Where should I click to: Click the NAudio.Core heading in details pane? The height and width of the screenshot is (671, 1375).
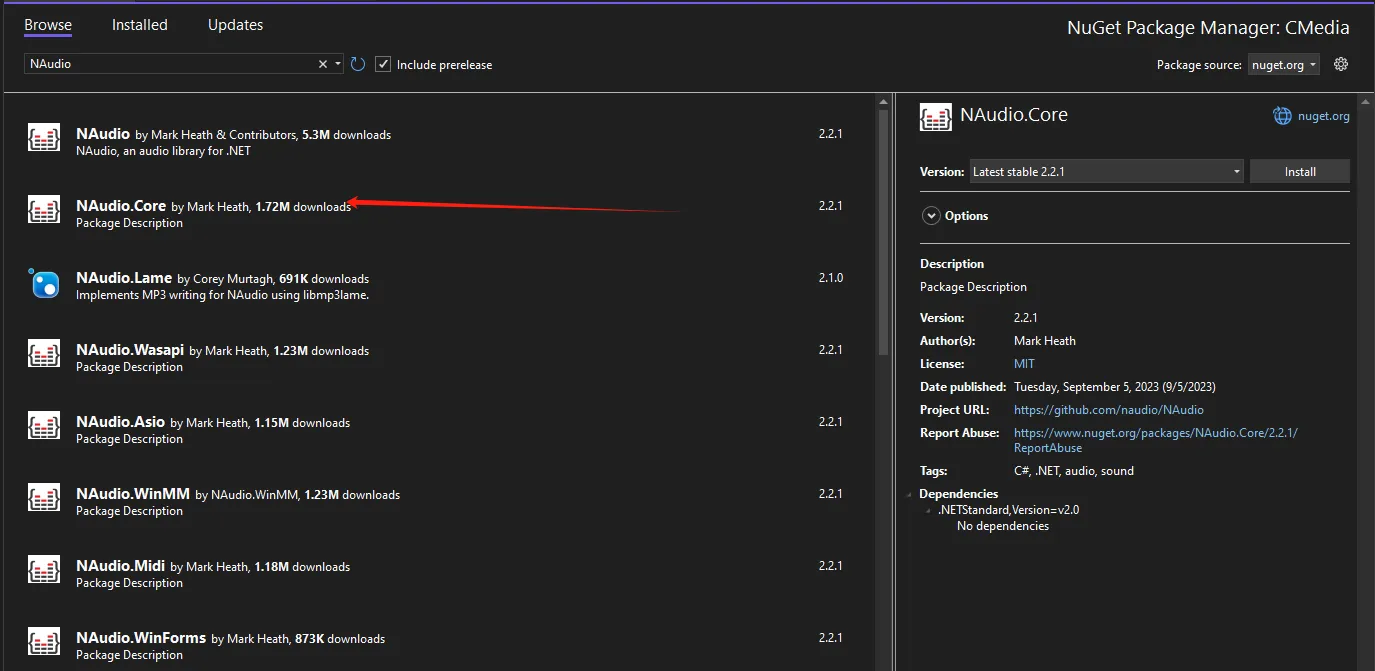1014,115
